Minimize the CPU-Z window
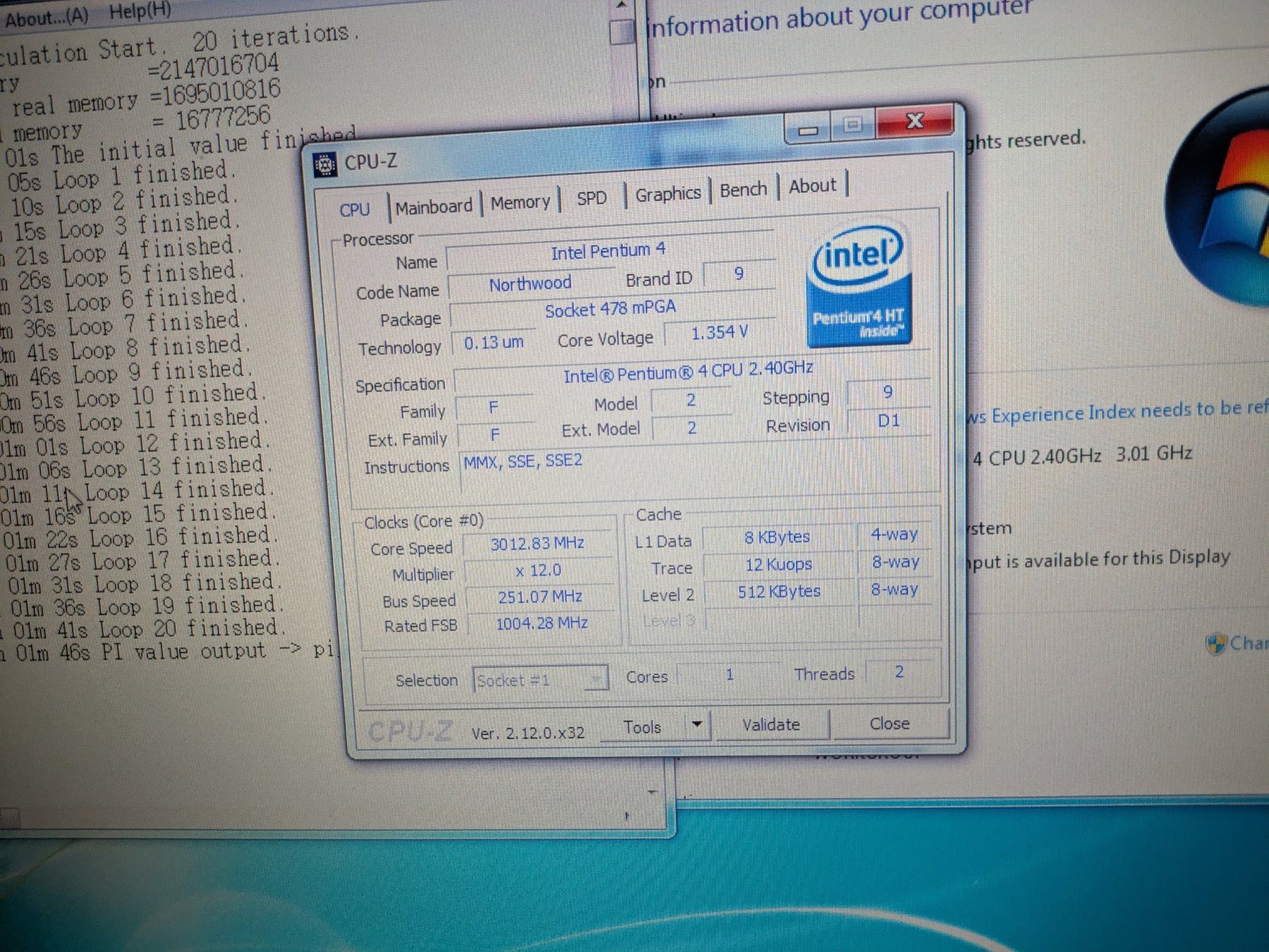Image resolution: width=1269 pixels, height=952 pixels. (x=808, y=129)
